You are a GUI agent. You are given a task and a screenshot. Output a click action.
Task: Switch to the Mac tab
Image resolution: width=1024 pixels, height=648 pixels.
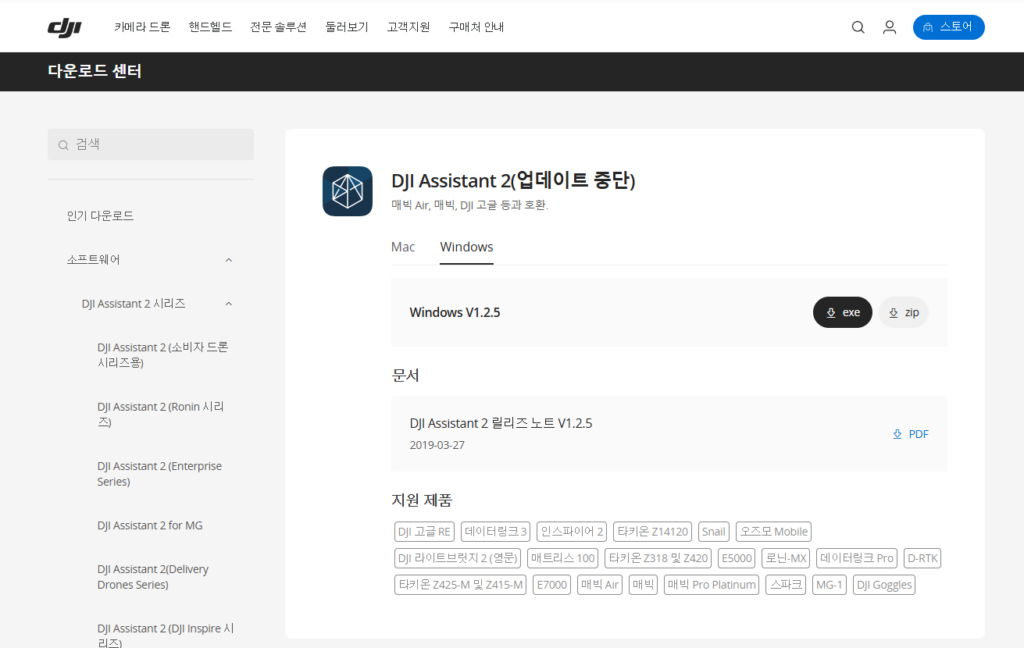pos(403,247)
